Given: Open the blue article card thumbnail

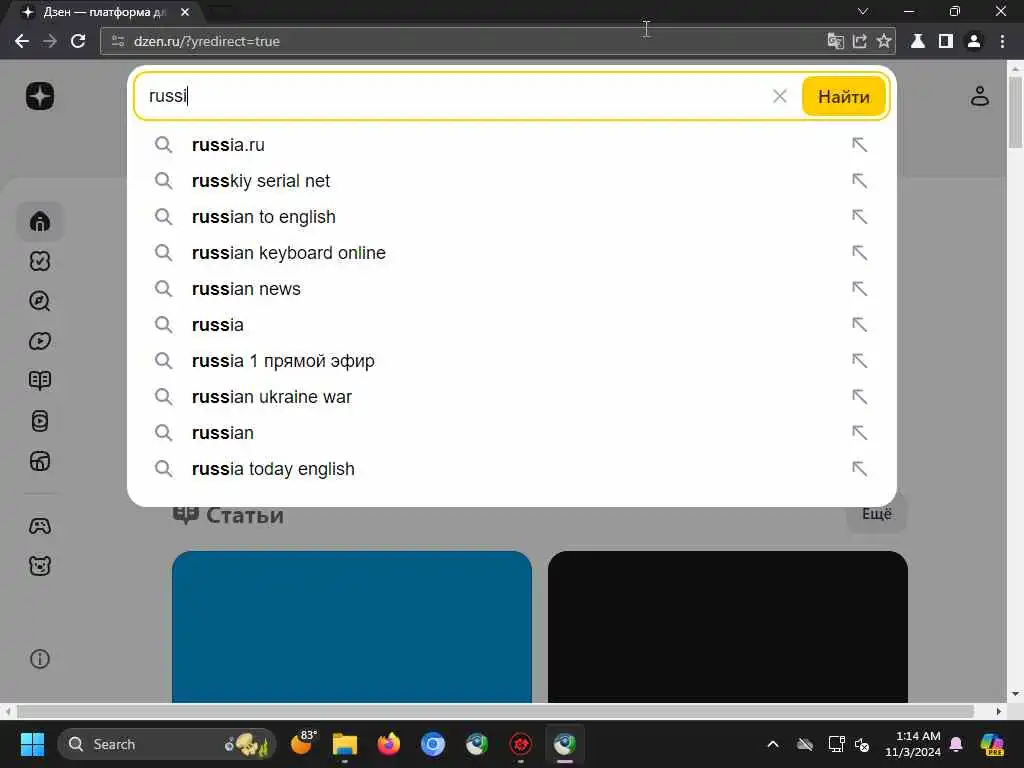Looking at the screenshot, I should pyautogui.click(x=352, y=627).
